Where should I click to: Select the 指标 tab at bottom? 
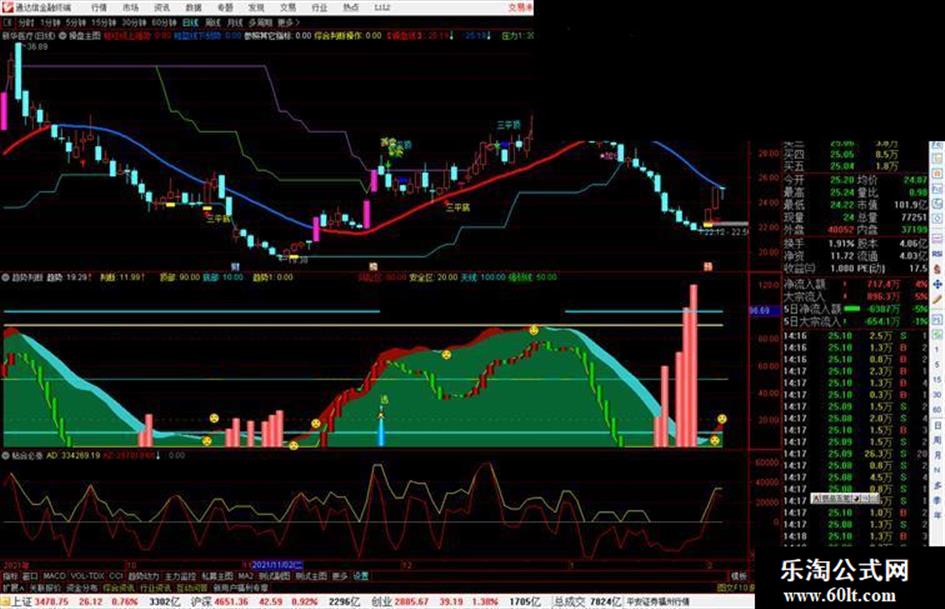point(10,576)
